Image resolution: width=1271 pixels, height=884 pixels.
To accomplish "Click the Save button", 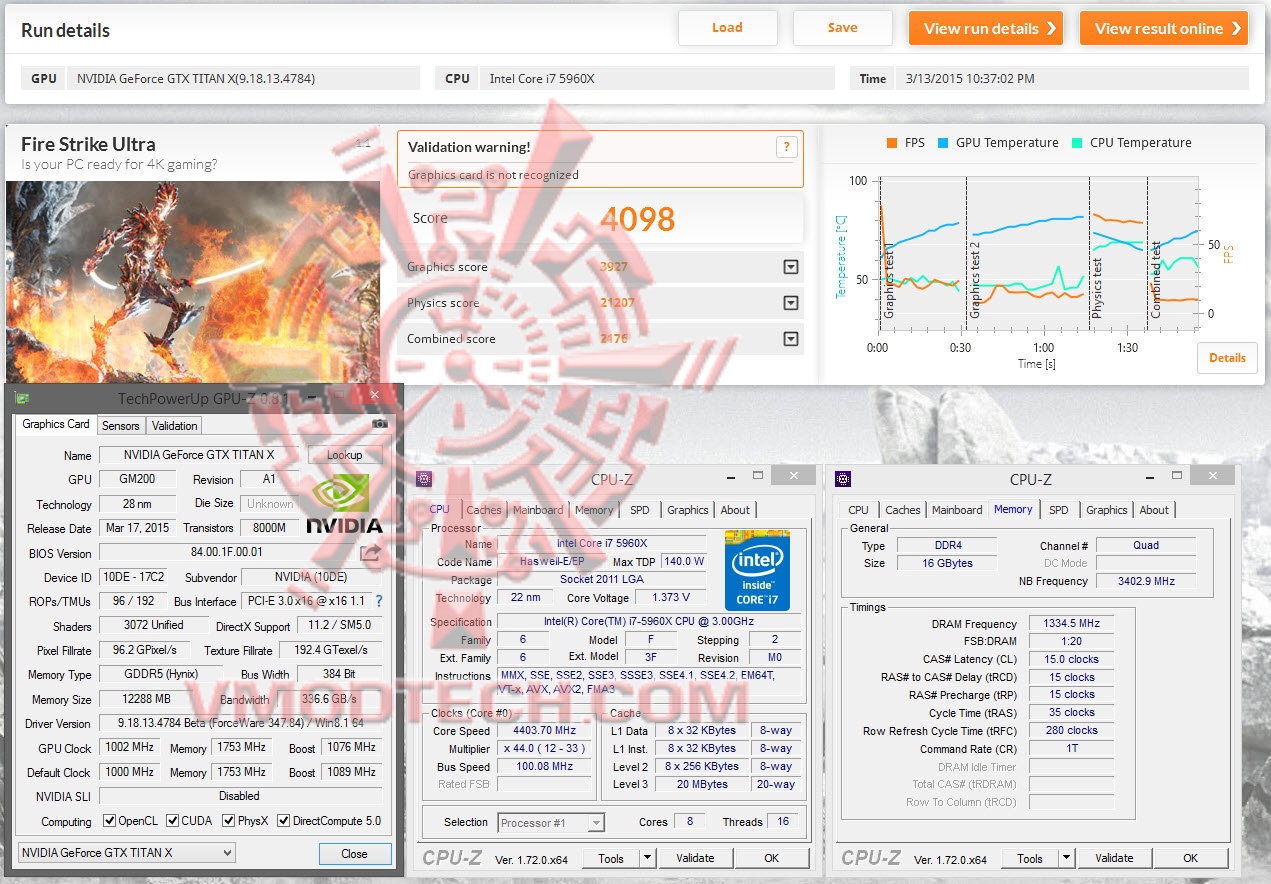I will 843,28.
